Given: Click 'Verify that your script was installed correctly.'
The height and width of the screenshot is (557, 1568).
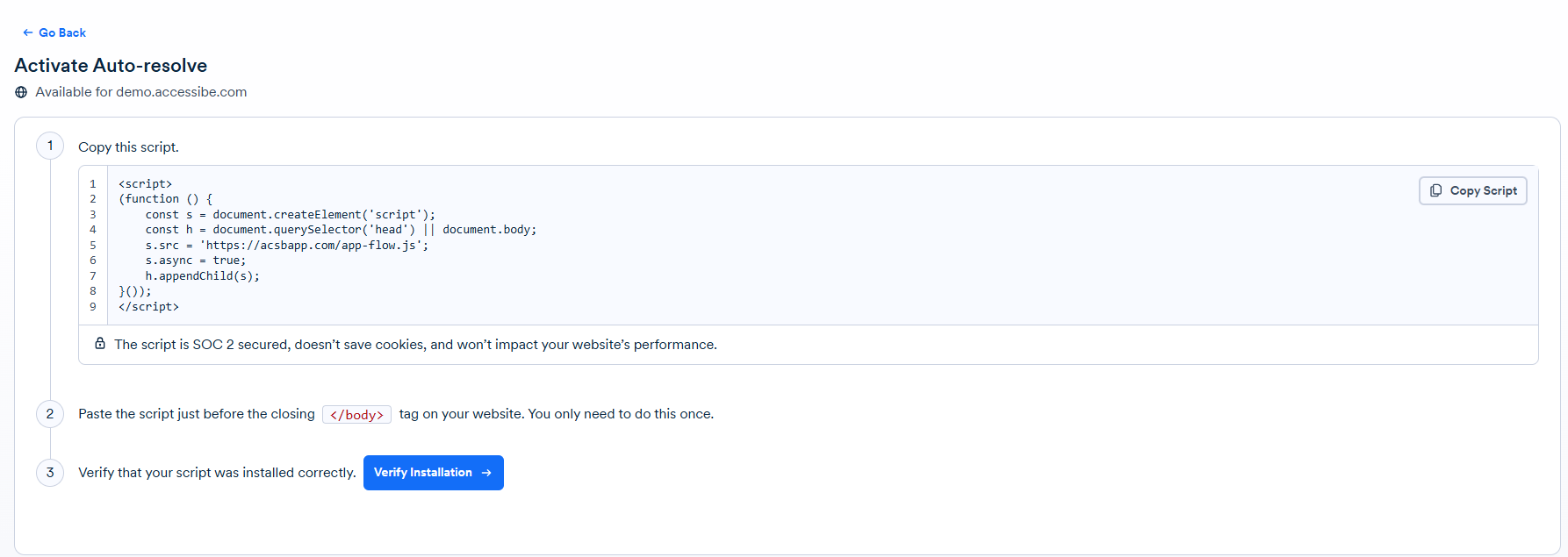Looking at the screenshot, I should pos(217,473).
